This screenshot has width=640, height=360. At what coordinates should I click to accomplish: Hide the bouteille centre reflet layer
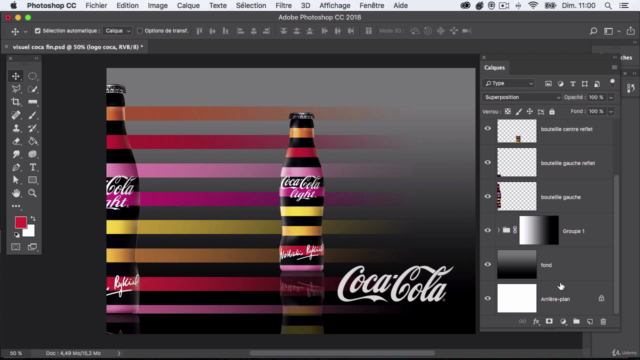tap(488, 129)
